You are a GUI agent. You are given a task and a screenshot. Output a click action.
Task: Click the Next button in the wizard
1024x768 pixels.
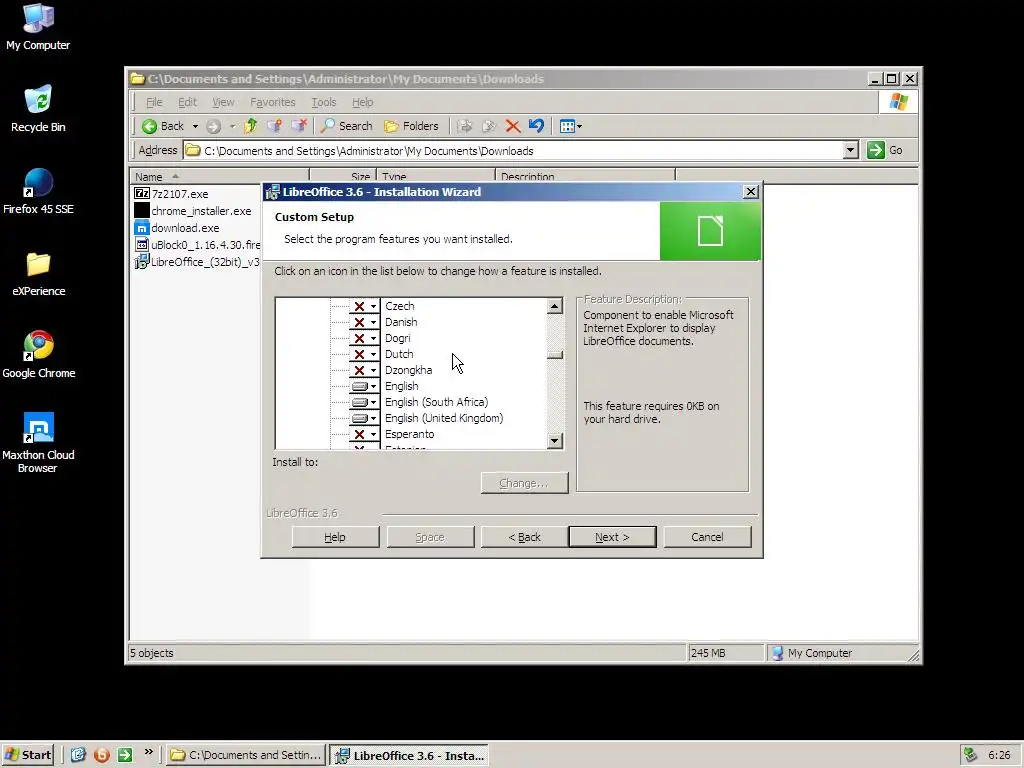pyautogui.click(x=612, y=537)
